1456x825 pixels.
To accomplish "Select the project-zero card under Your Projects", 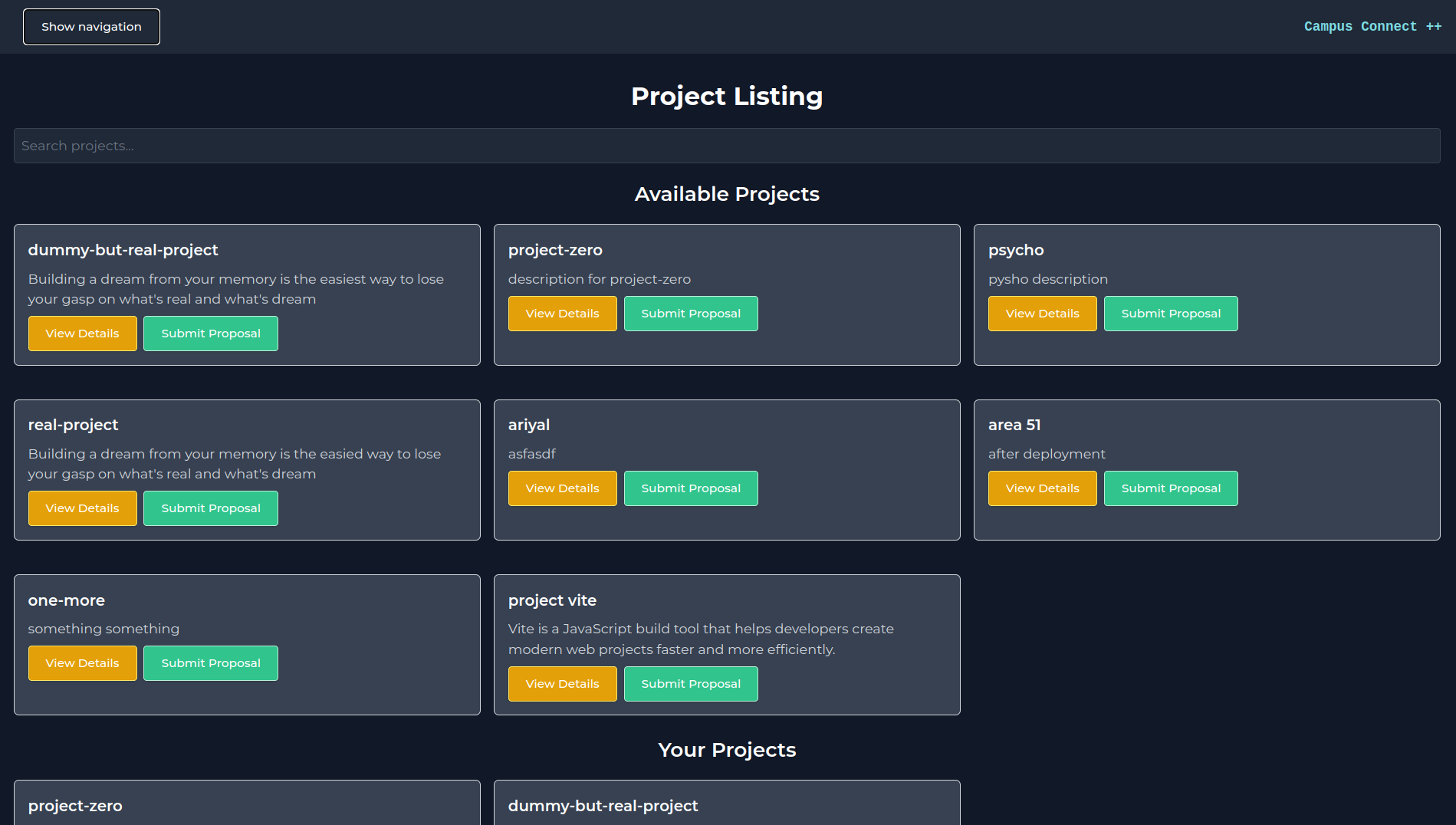I will pos(247,805).
